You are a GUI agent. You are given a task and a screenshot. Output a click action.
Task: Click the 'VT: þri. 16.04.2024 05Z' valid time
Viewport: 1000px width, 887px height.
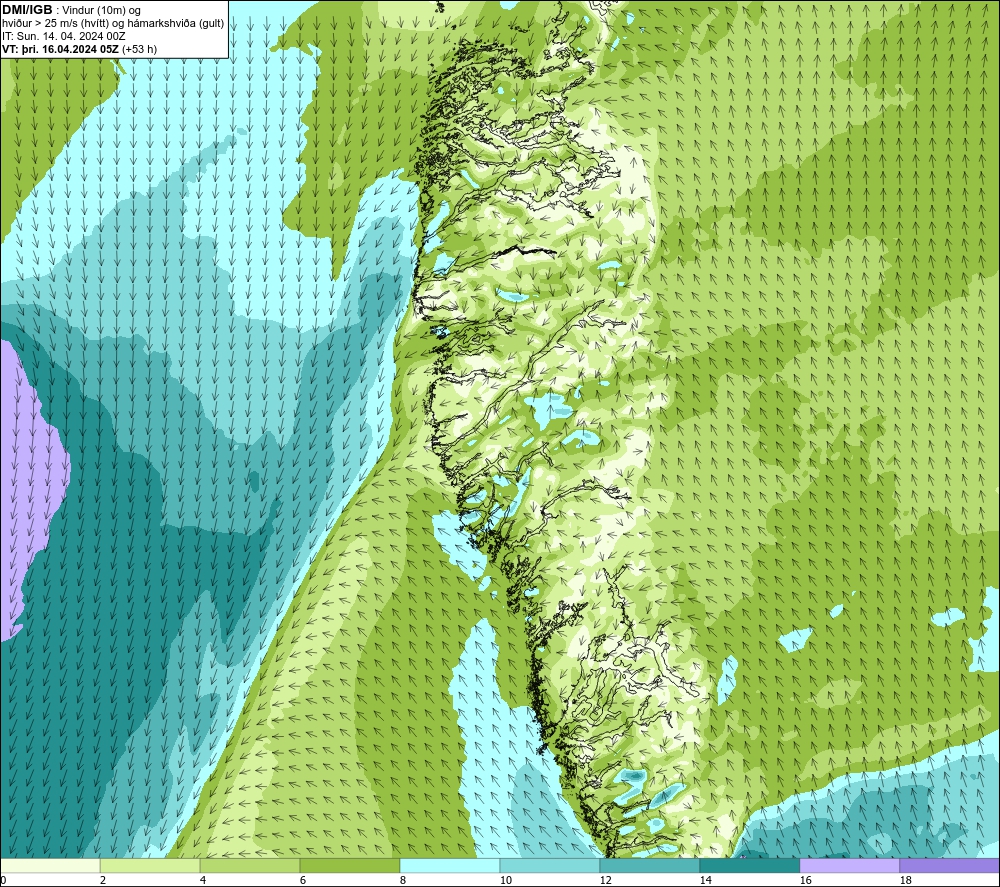60,49
